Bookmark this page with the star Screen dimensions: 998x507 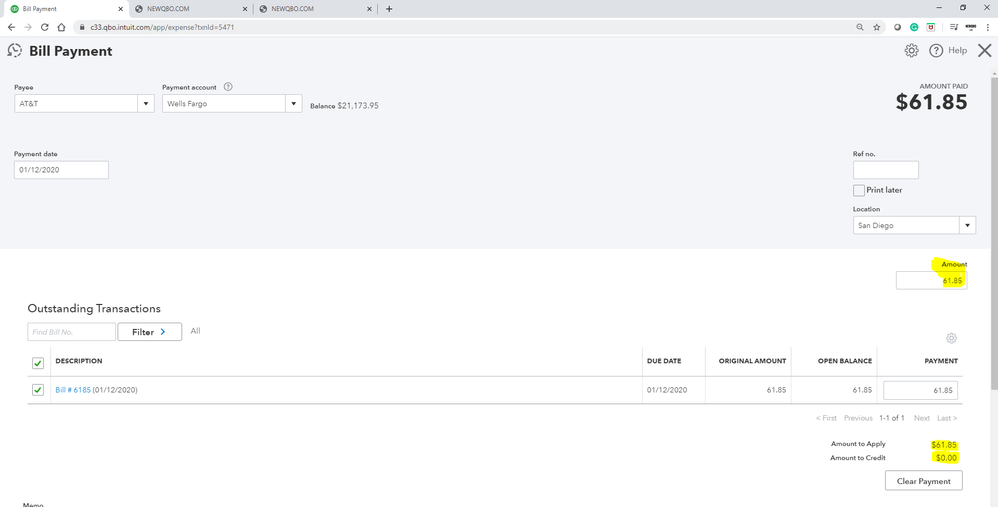[876, 27]
